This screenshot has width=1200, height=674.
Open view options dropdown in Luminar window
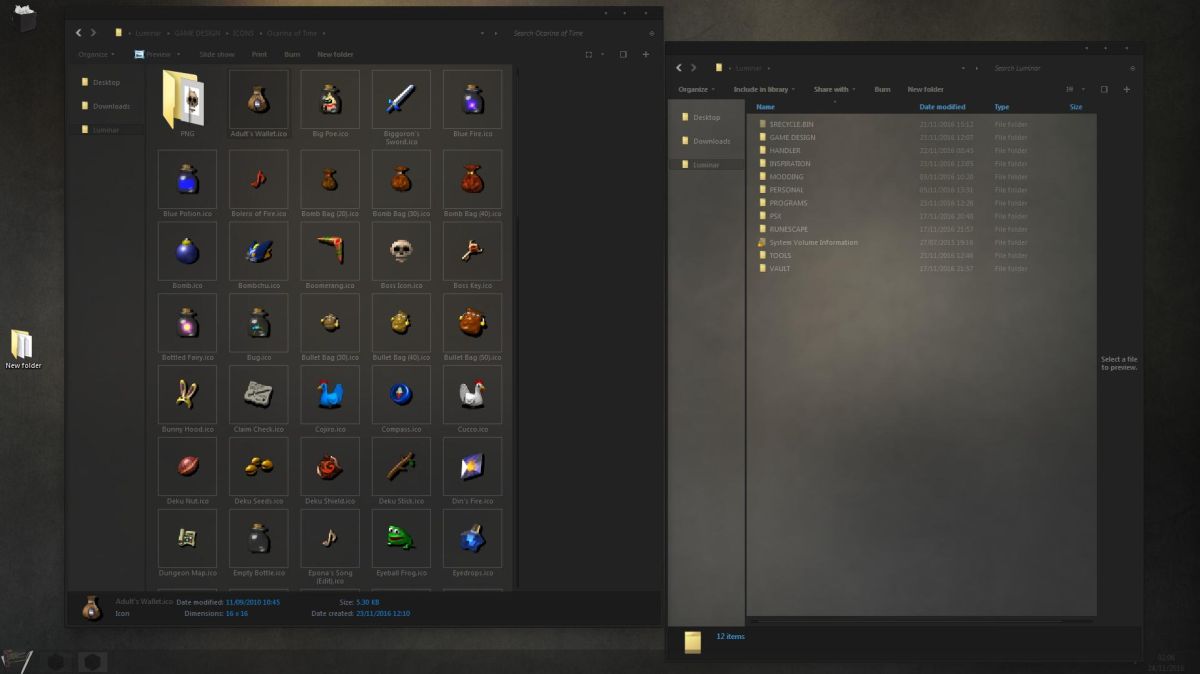click(1081, 89)
